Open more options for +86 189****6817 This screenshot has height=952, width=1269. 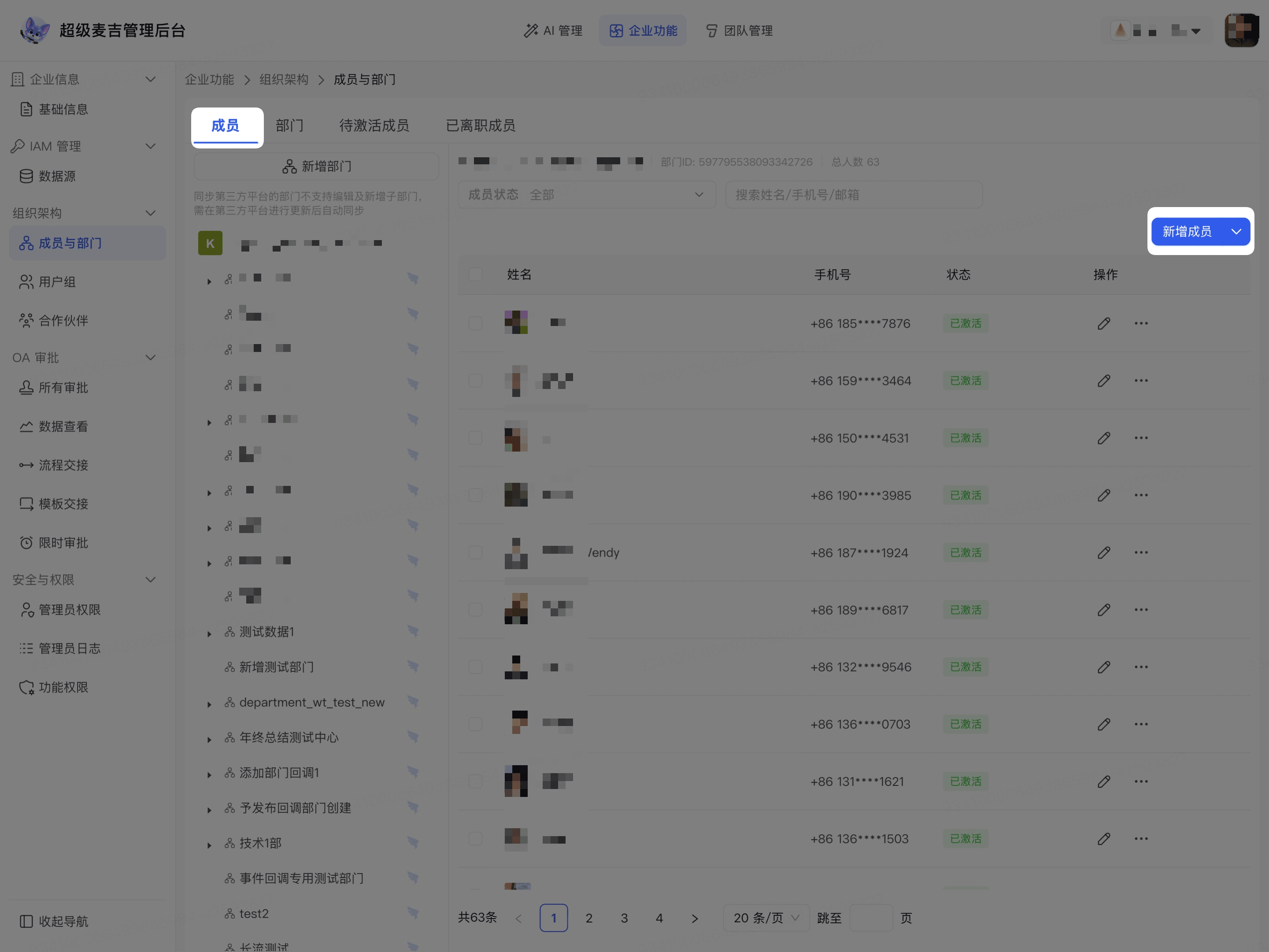coord(1141,609)
